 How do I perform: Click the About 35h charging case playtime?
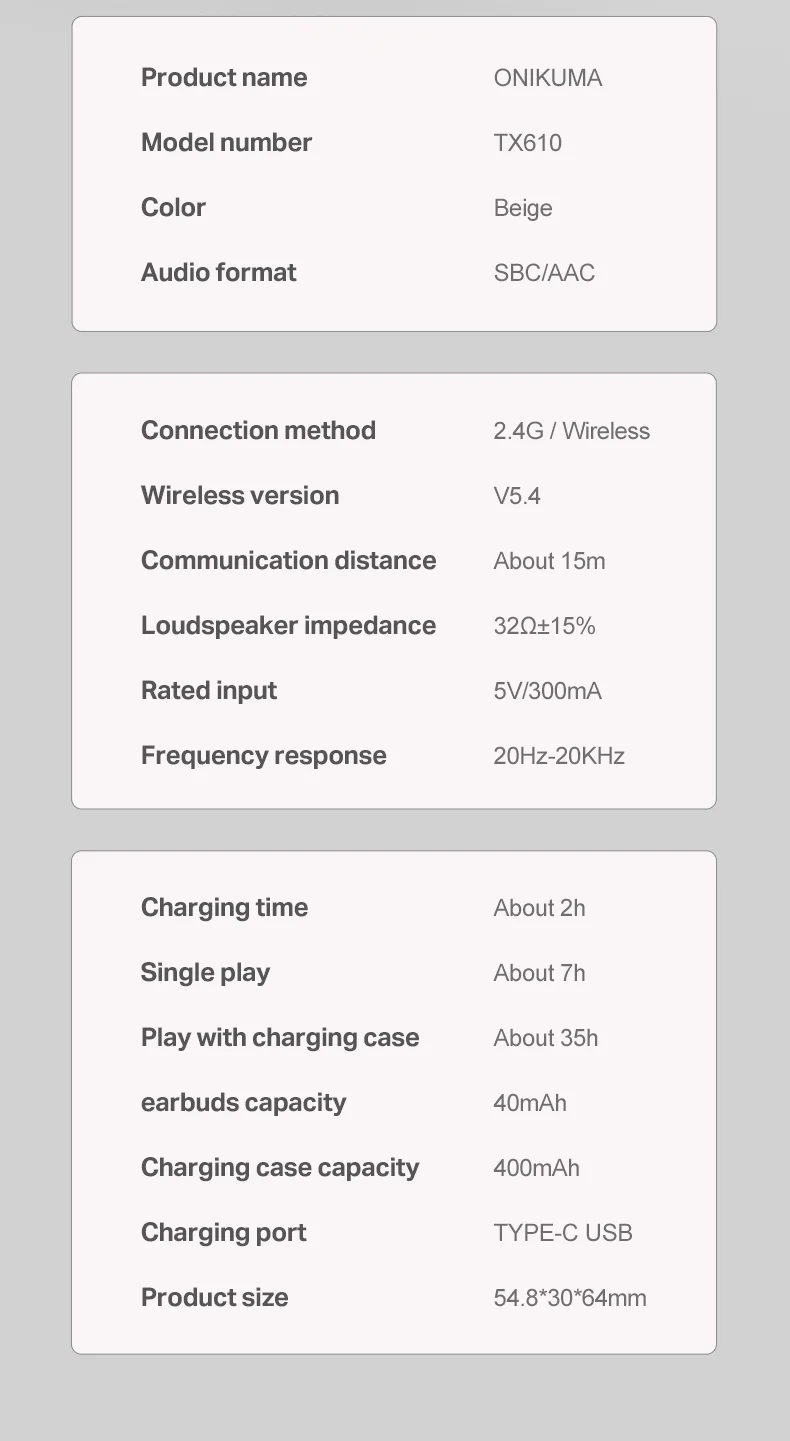[546, 1038]
